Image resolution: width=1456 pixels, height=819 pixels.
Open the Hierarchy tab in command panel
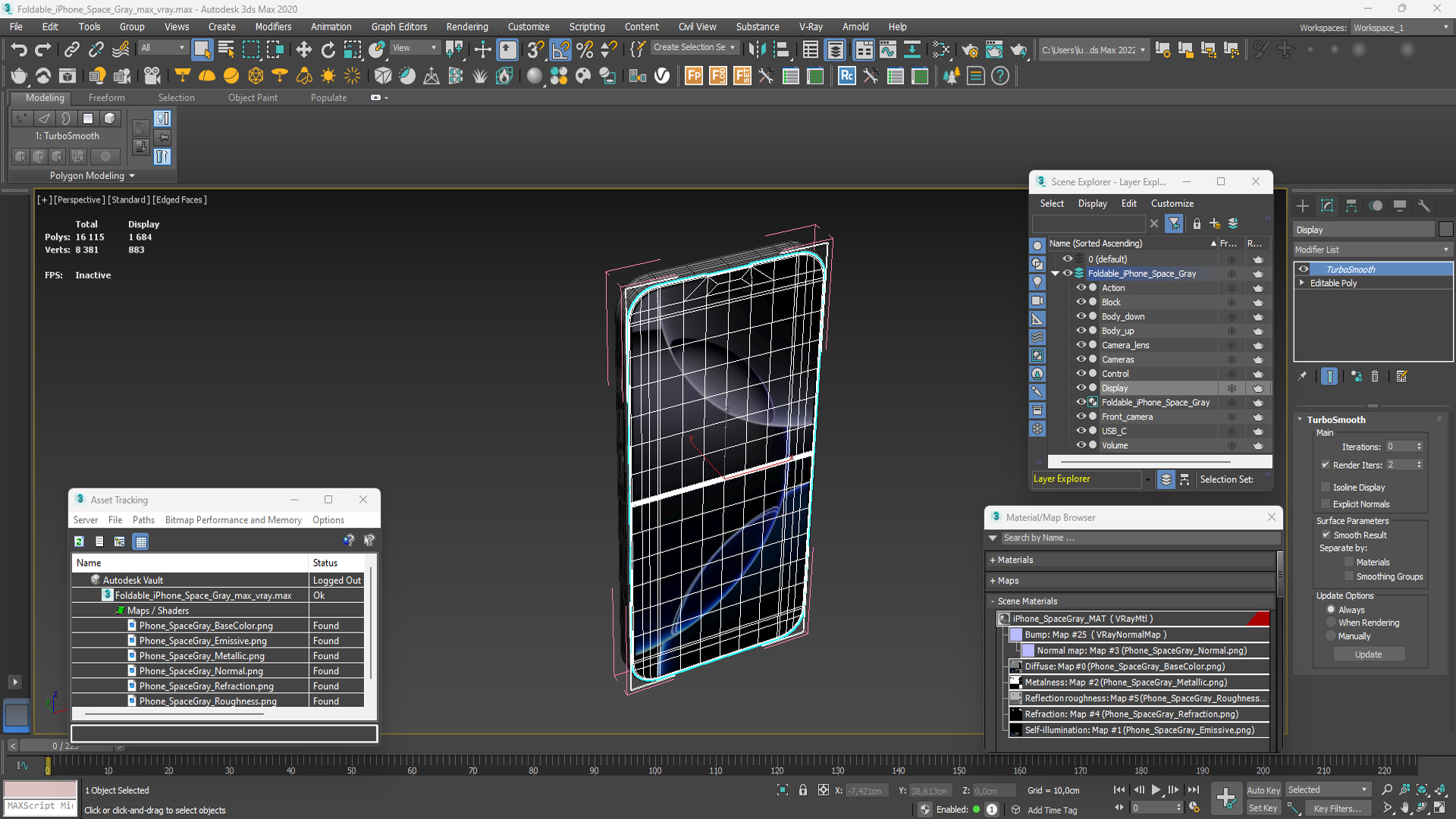(x=1351, y=206)
